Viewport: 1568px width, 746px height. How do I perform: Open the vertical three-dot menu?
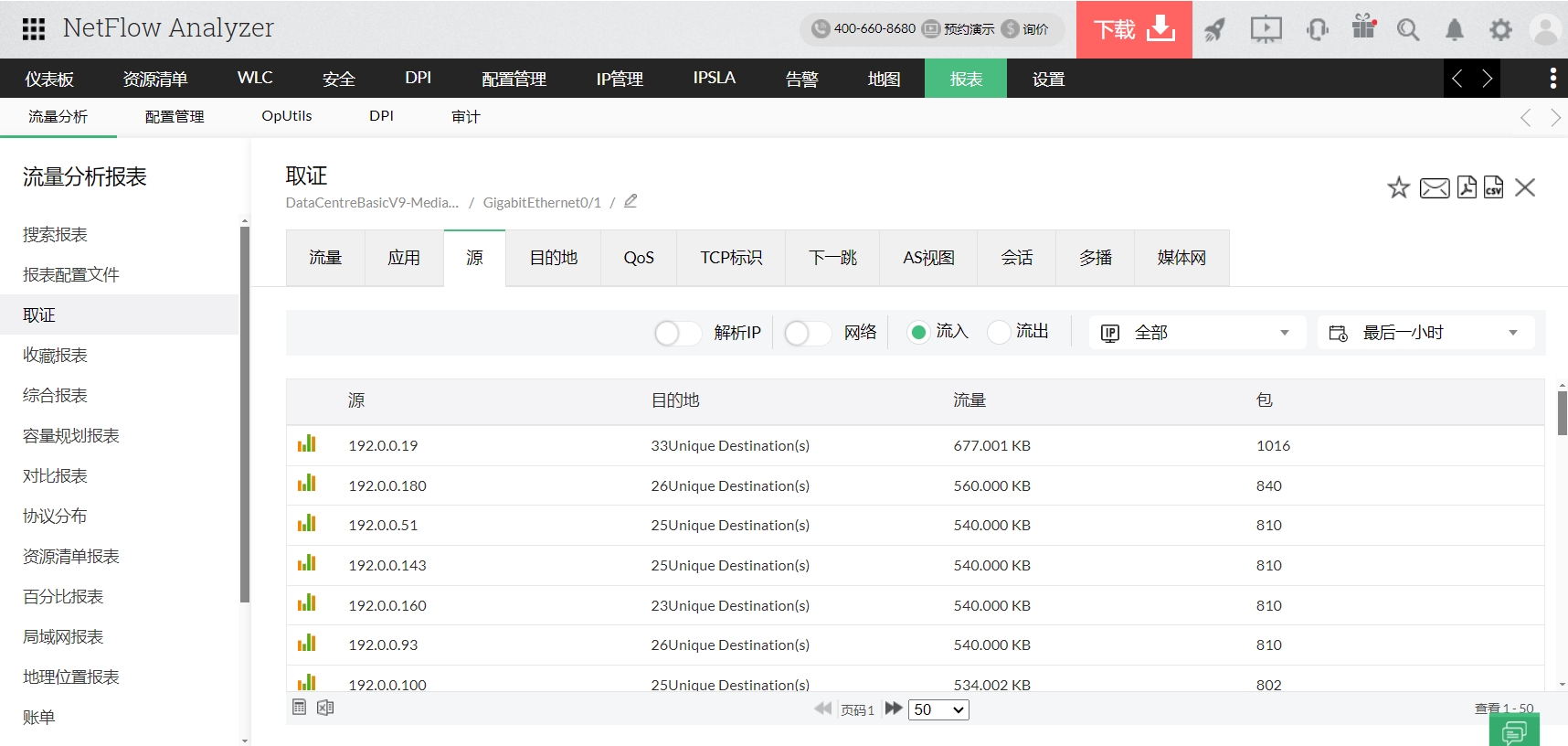(x=1552, y=79)
